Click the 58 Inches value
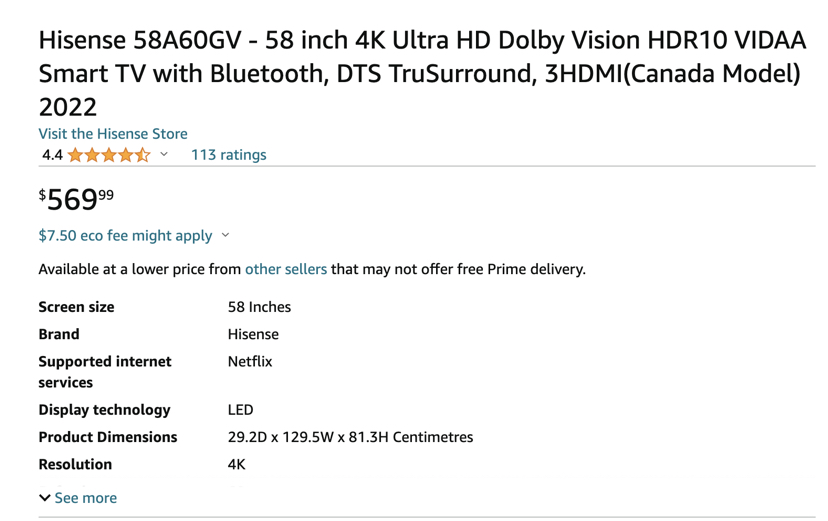828x521 pixels. pyautogui.click(x=259, y=307)
